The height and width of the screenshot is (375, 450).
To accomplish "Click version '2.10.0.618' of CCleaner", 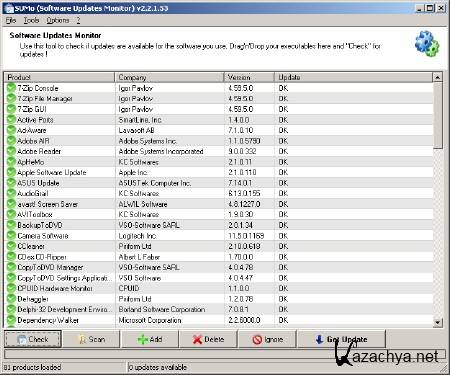I will 244,246.
